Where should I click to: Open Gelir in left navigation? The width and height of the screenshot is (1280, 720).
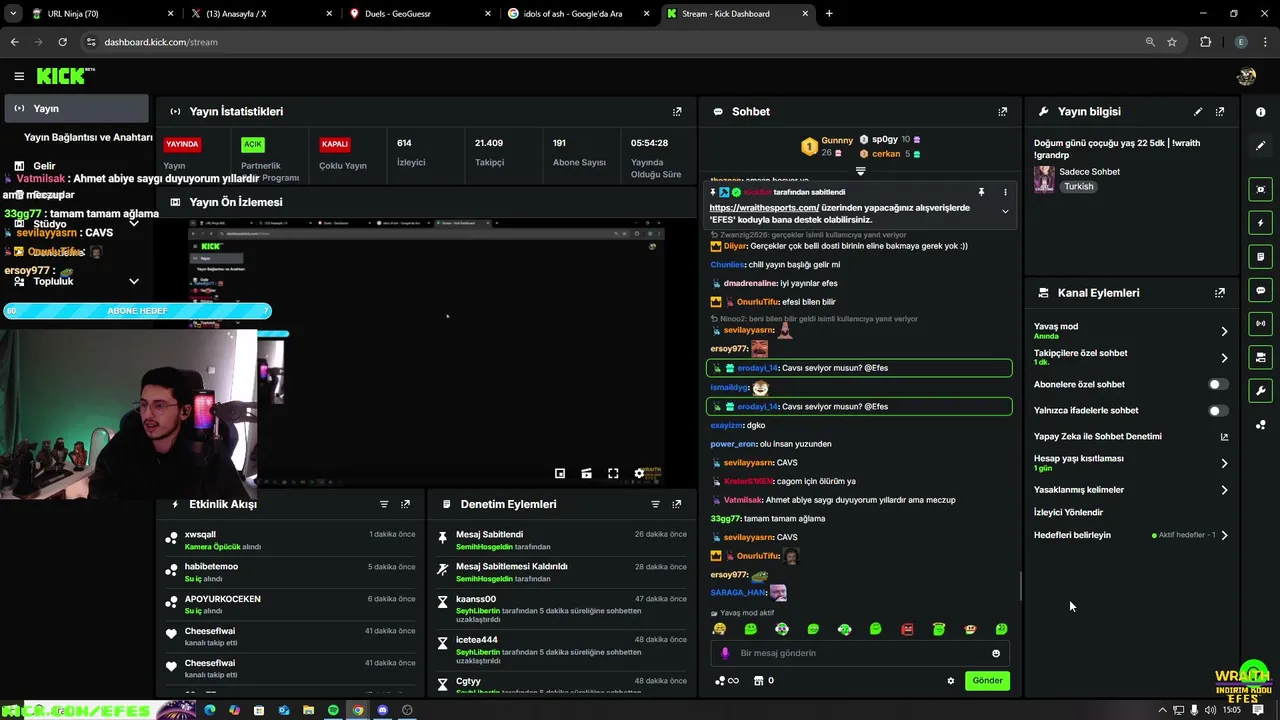tap(44, 166)
